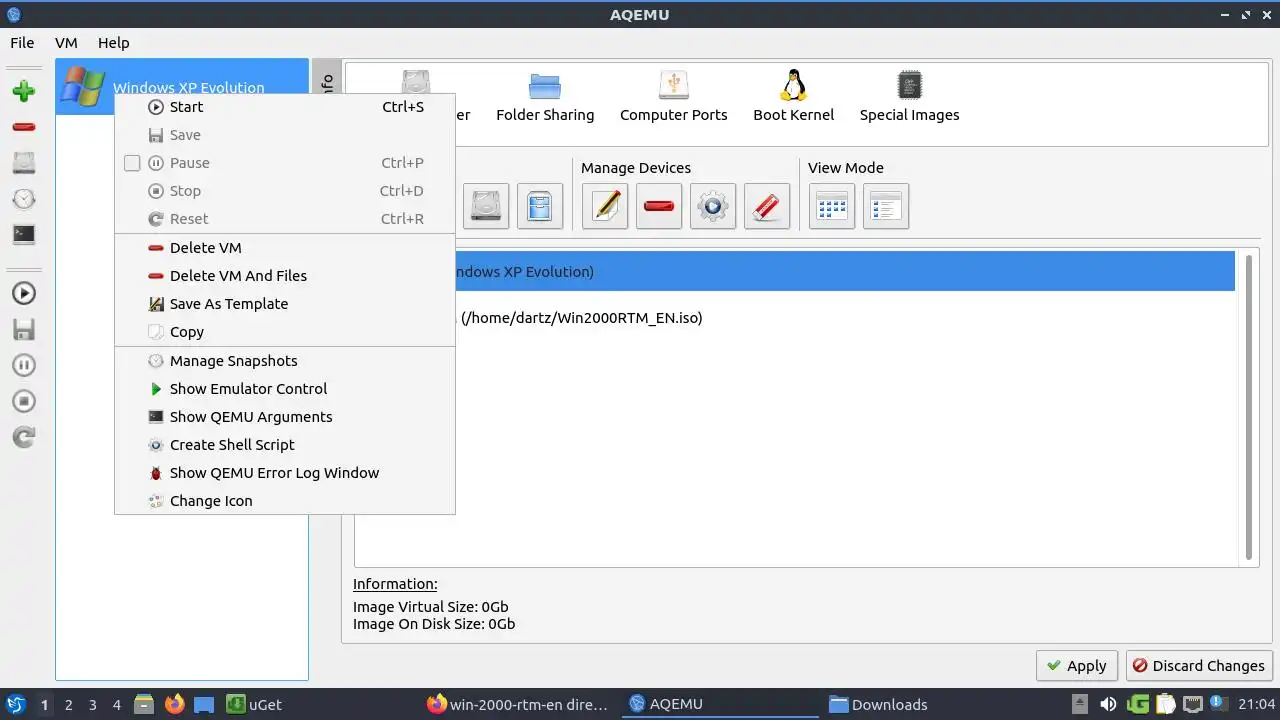Switch to workspace 2 on taskbar
Viewport: 1280px width, 720px height.
tap(68, 705)
